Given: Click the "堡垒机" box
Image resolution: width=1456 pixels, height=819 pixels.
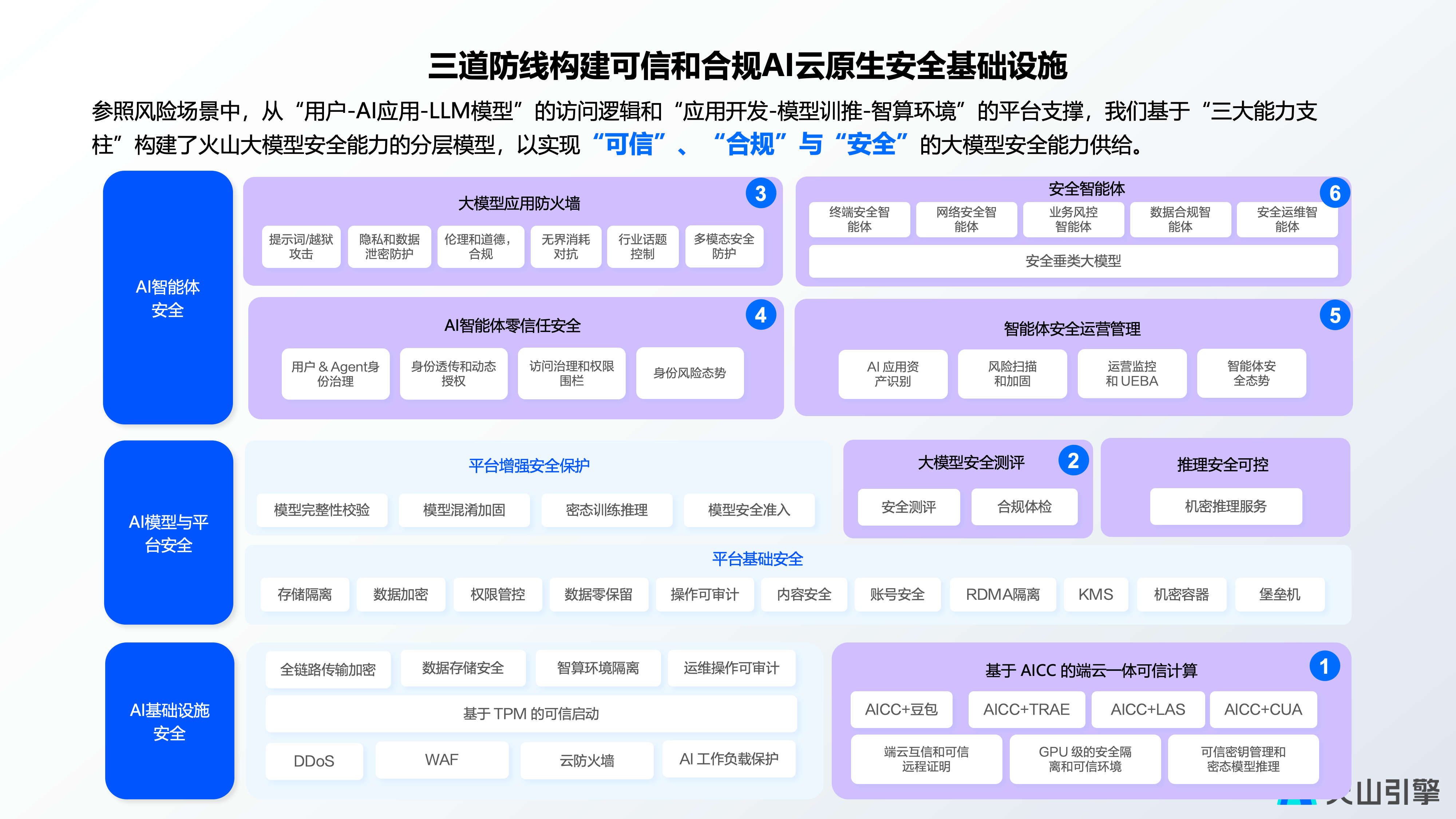Looking at the screenshot, I should pos(1280,595).
